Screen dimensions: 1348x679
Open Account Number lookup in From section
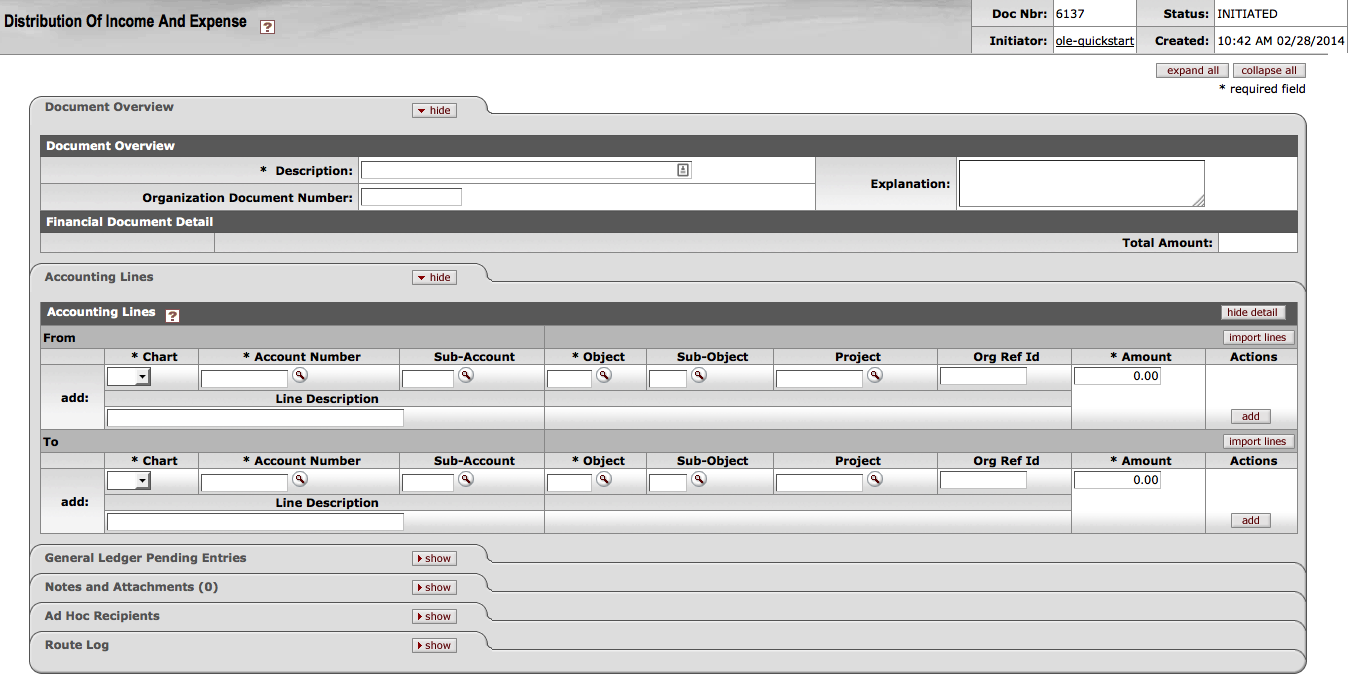click(x=299, y=375)
